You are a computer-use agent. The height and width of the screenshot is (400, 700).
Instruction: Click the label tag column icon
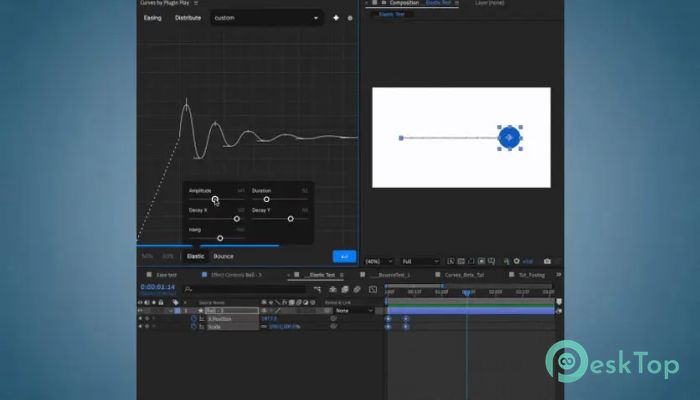[175, 303]
